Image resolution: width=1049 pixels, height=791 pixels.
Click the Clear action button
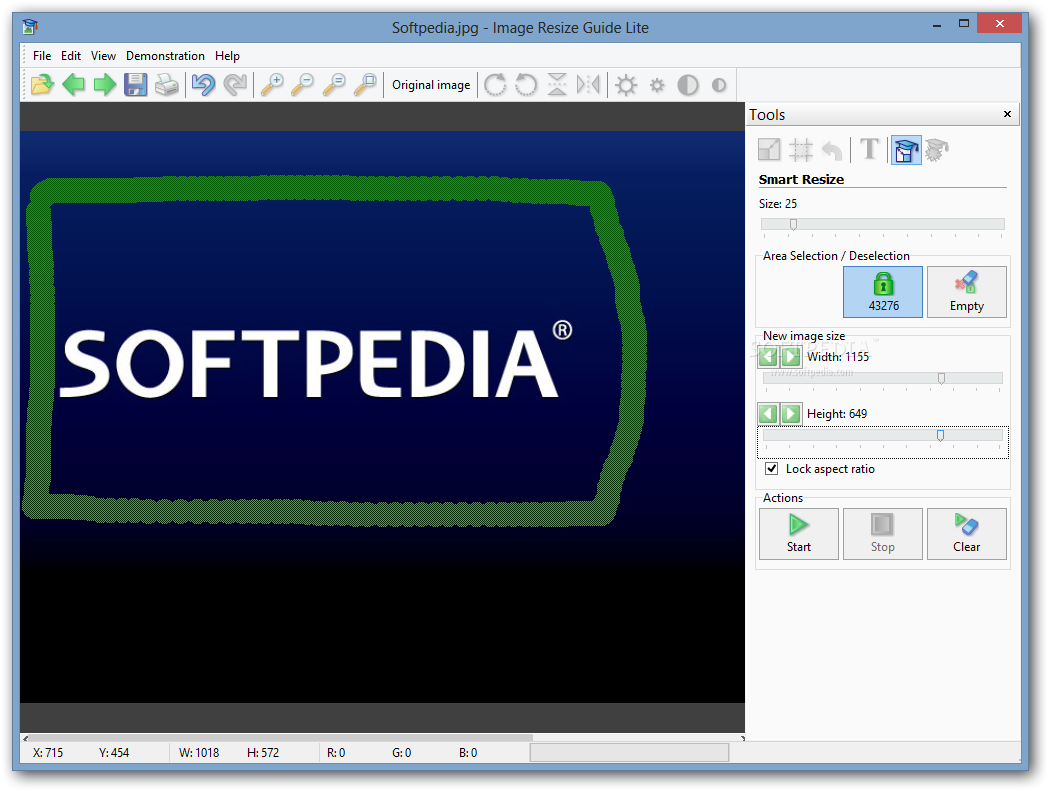pyautogui.click(x=966, y=533)
